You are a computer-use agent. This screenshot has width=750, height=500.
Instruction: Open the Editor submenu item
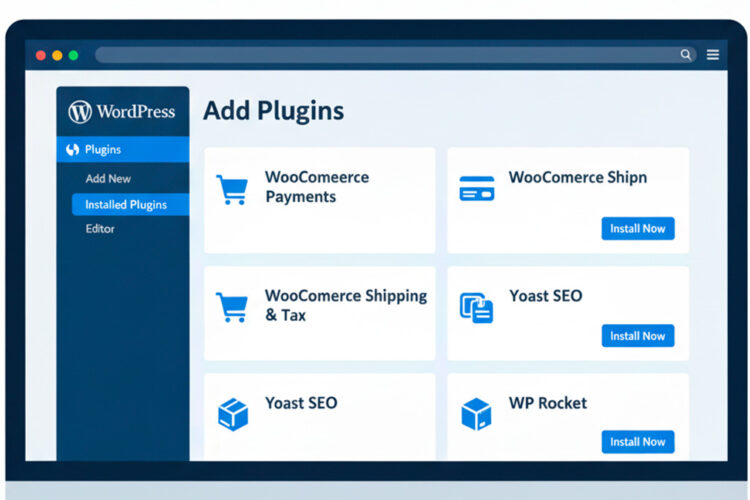click(x=100, y=229)
